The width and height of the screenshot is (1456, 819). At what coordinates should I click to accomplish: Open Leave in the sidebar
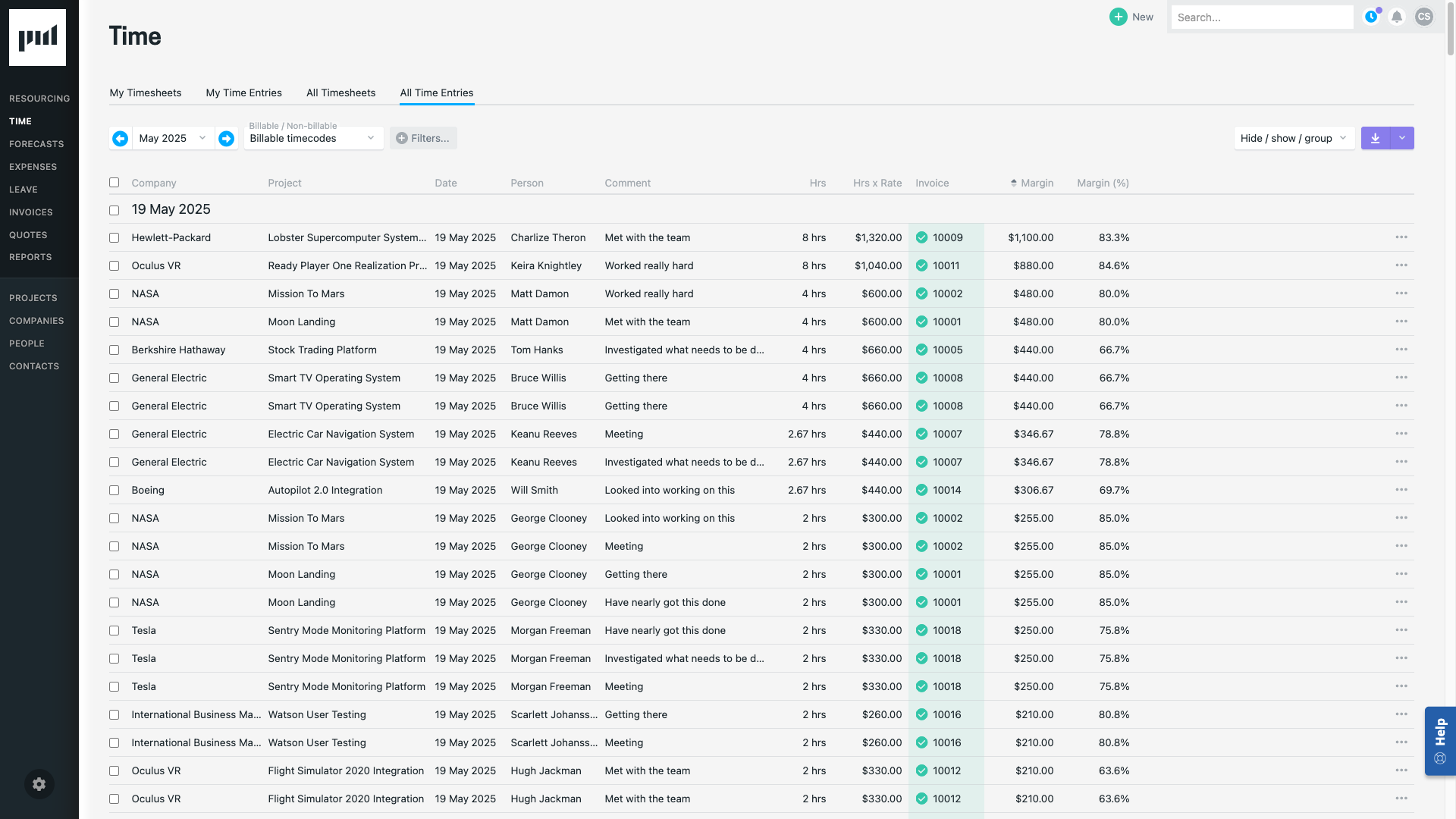(x=24, y=190)
